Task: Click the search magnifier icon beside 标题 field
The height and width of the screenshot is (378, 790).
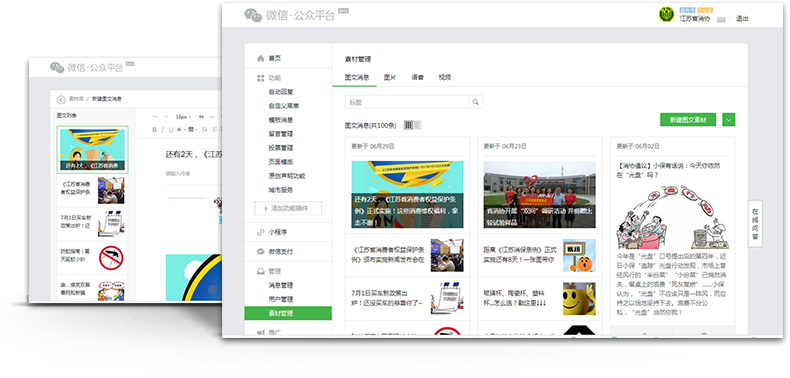Action: (475, 102)
